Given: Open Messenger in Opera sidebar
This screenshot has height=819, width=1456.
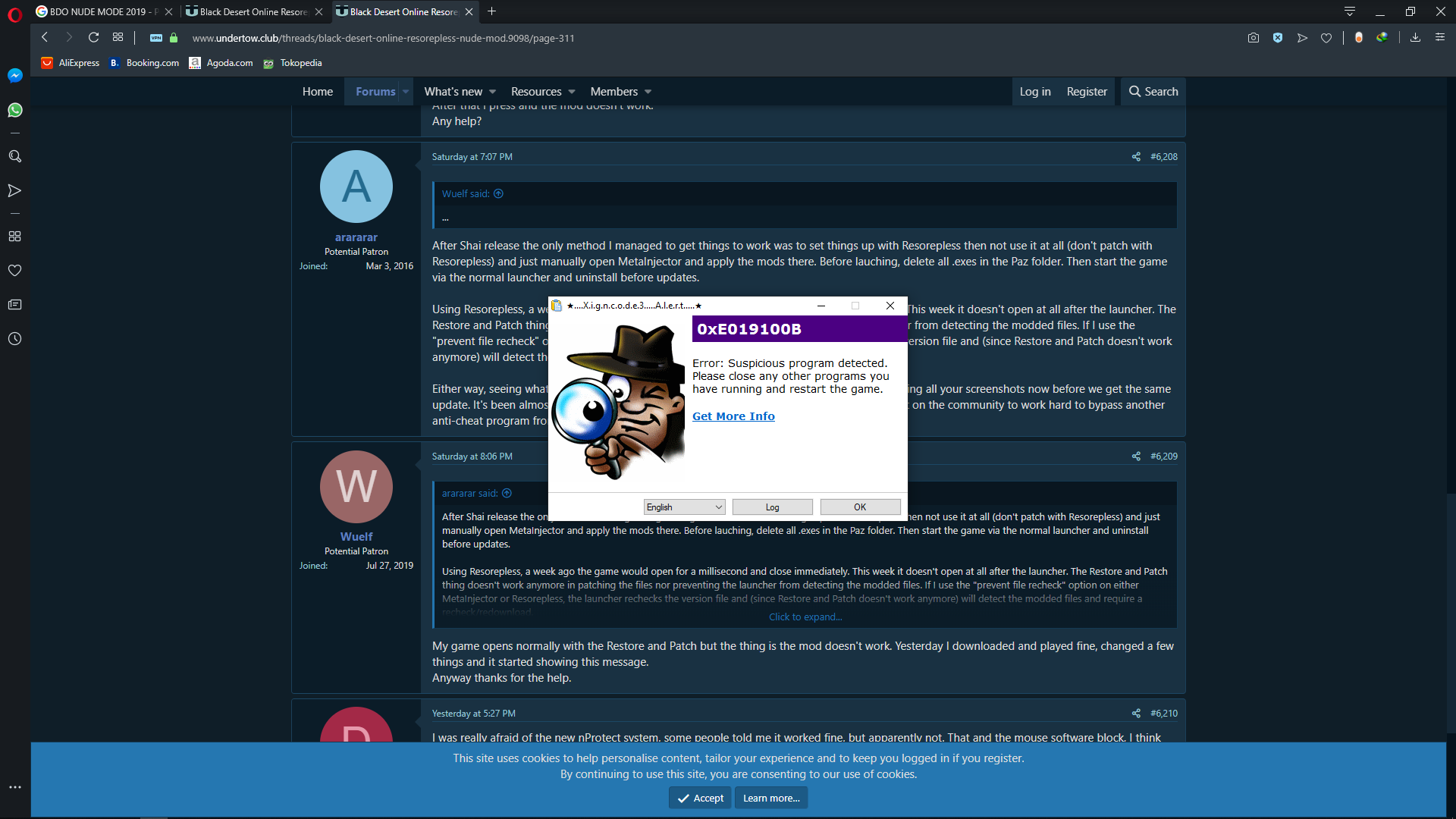Looking at the screenshot, I should [x=14, y=75].
